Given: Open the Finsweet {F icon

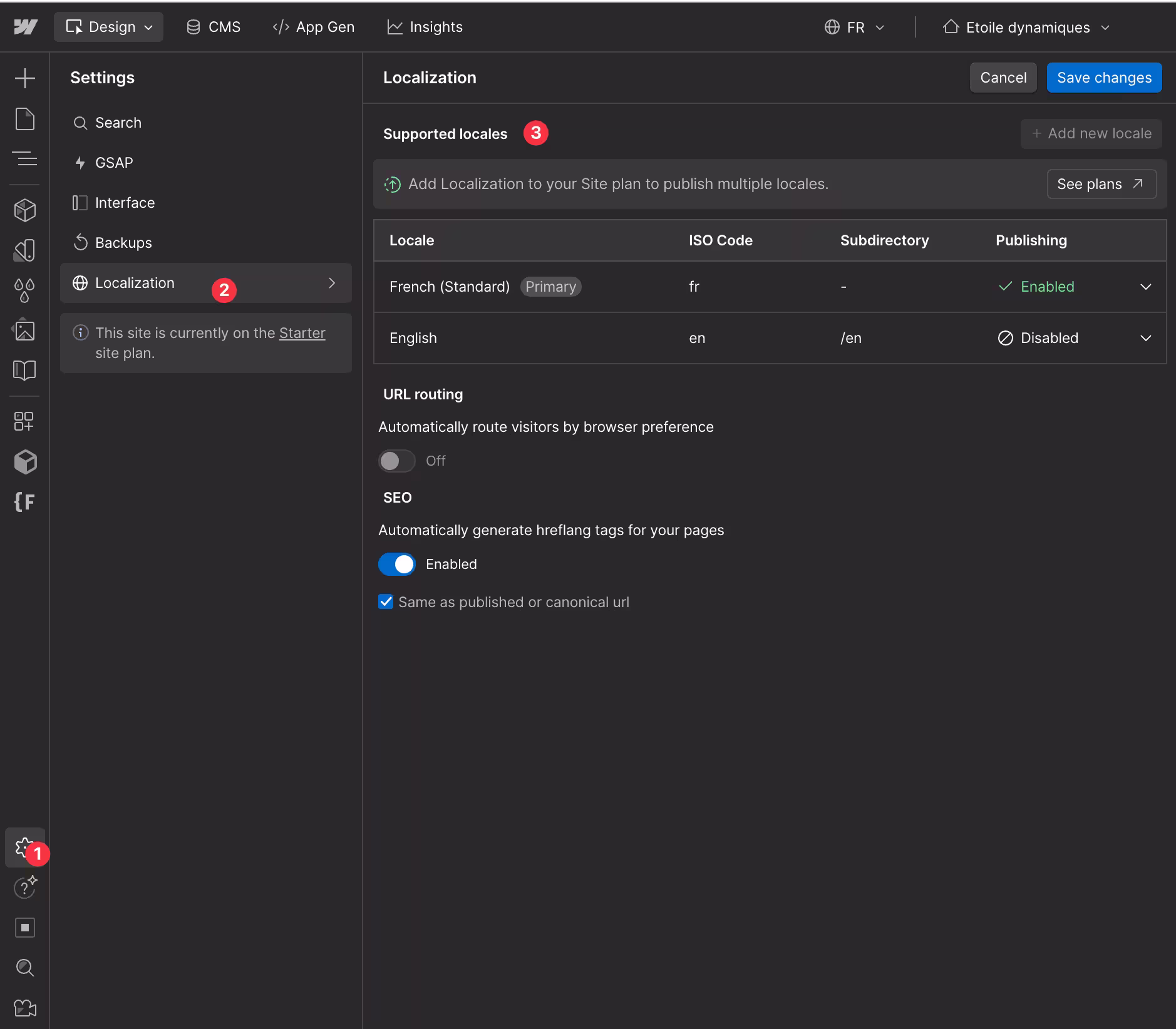Looking at the screenshot, I should coord(24,502).
